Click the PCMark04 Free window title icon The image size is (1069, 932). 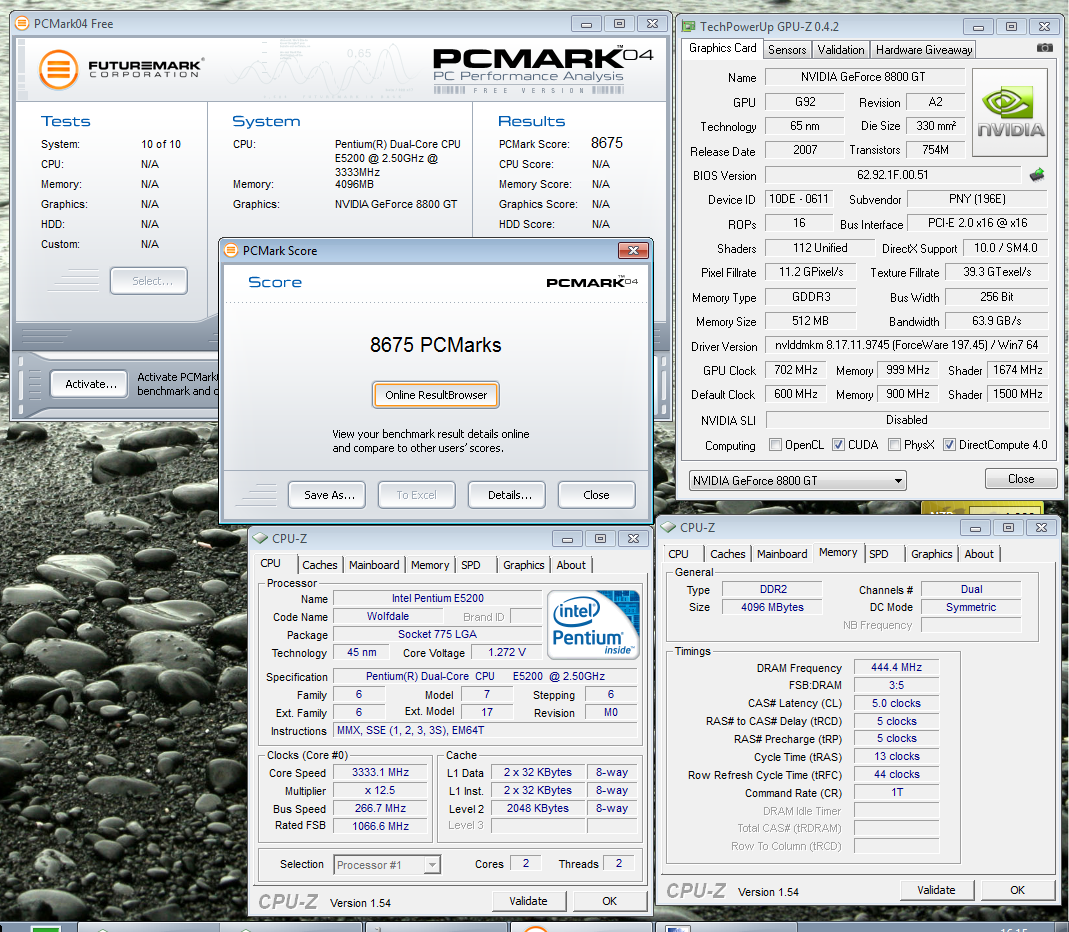22,24
